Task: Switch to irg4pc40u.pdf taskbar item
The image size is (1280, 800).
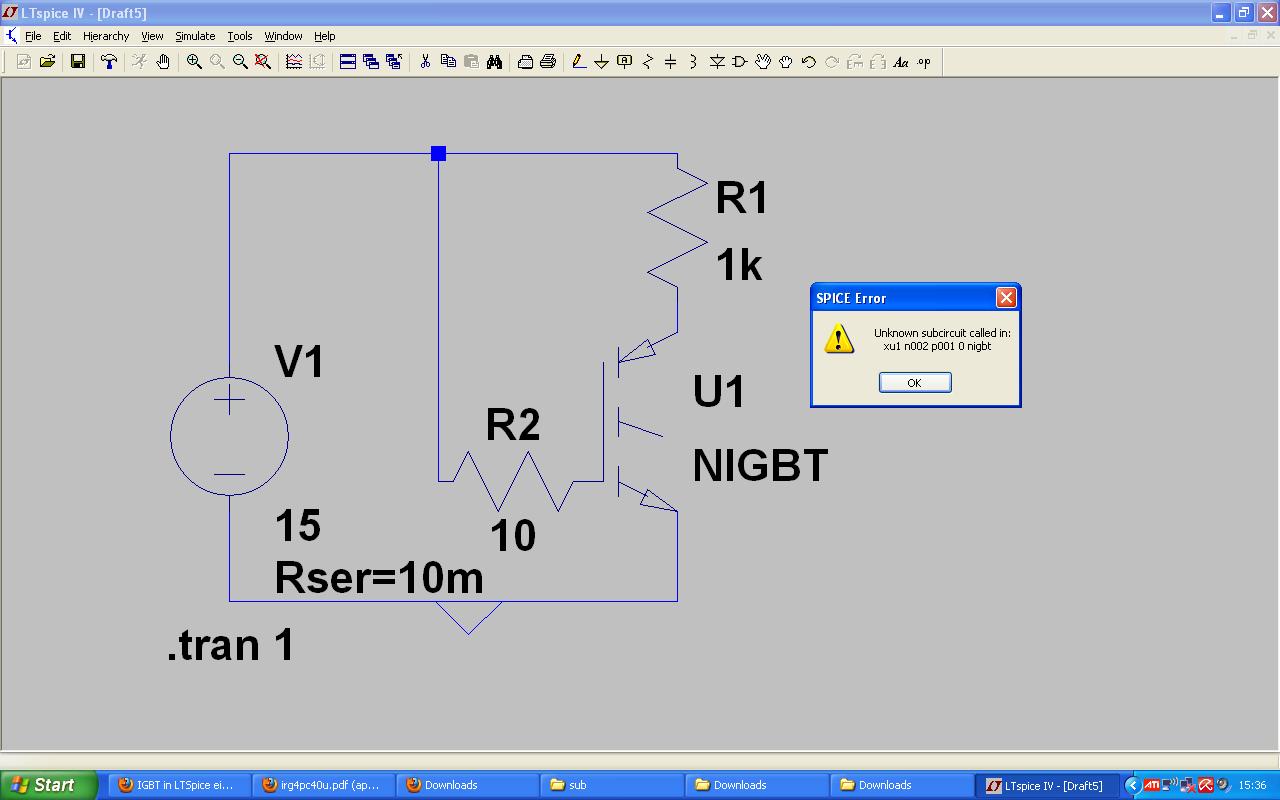Action: [323, 785]
